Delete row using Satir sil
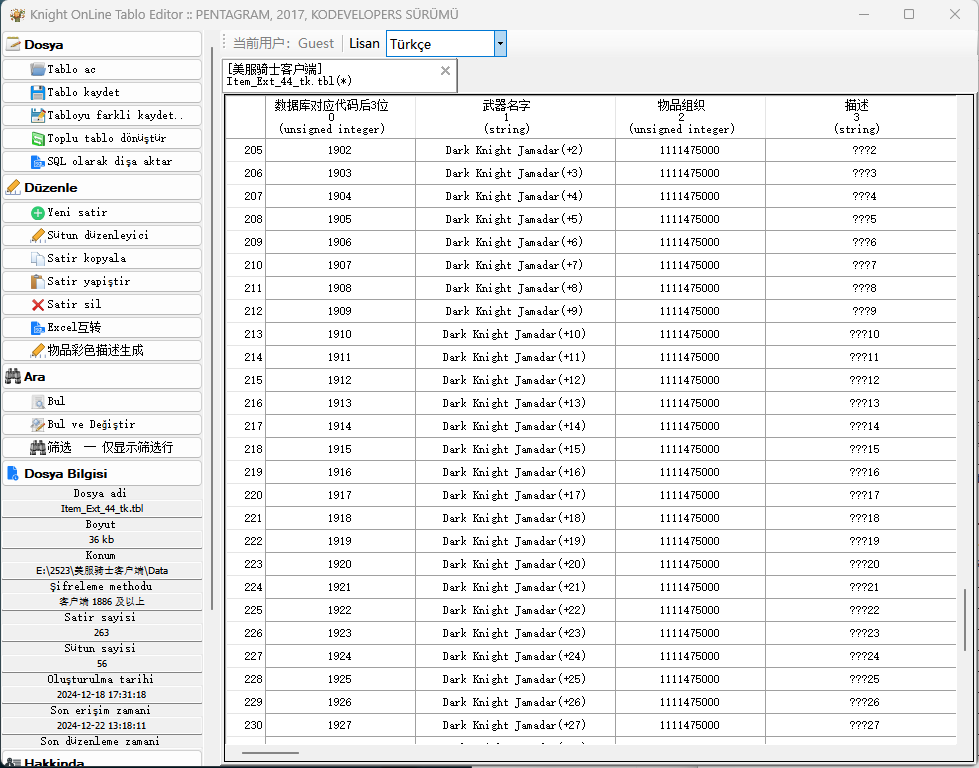 click(102, 304)
